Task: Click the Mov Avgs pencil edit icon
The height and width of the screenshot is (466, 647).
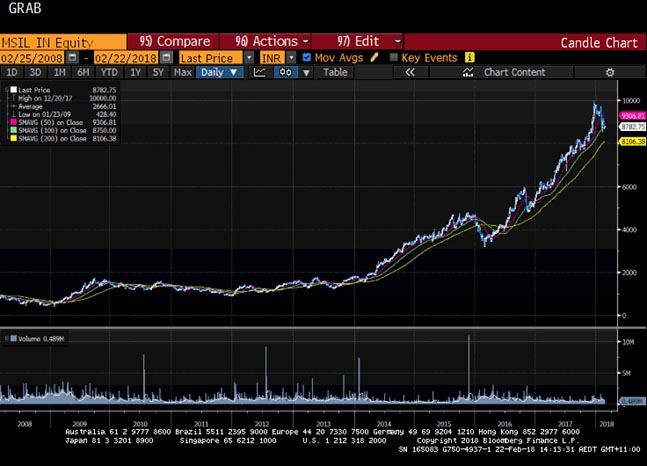Action: tap(375, 57)
